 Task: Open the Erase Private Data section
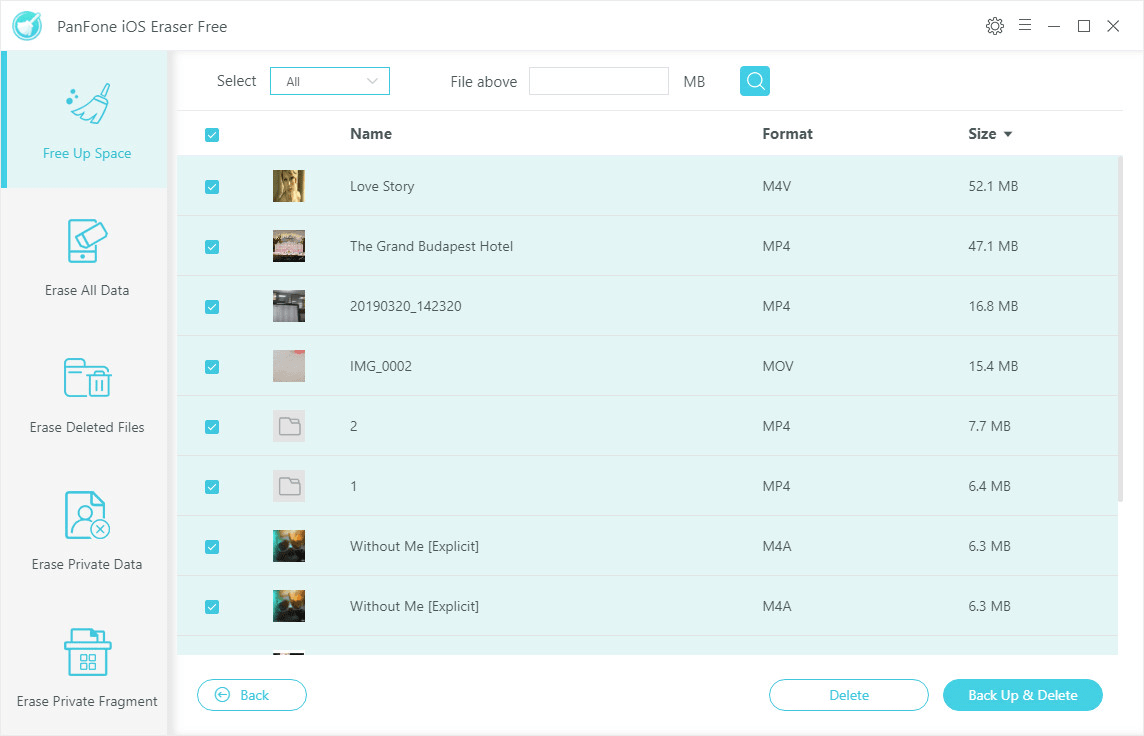point(86,532)
